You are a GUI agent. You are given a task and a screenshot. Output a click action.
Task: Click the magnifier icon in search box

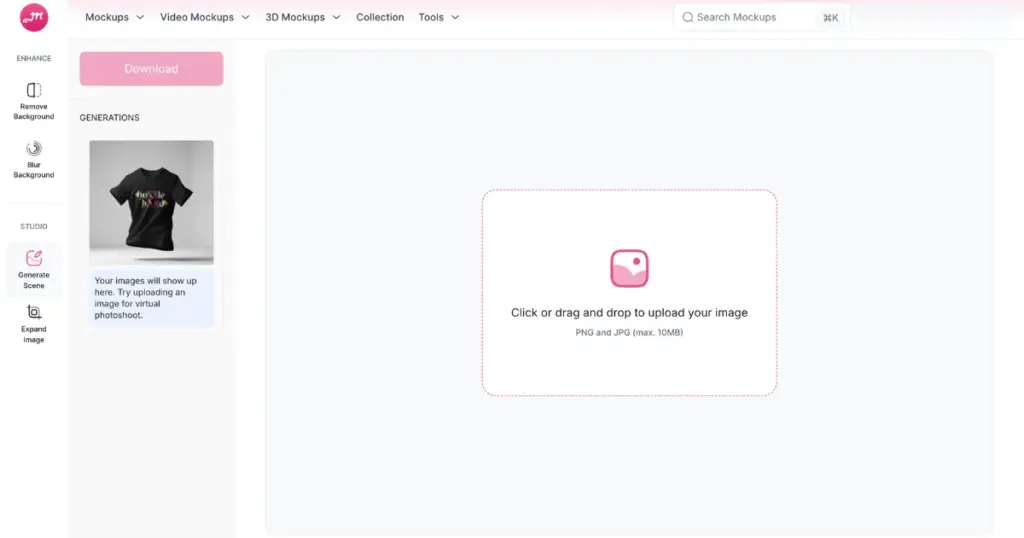point(688,18)
